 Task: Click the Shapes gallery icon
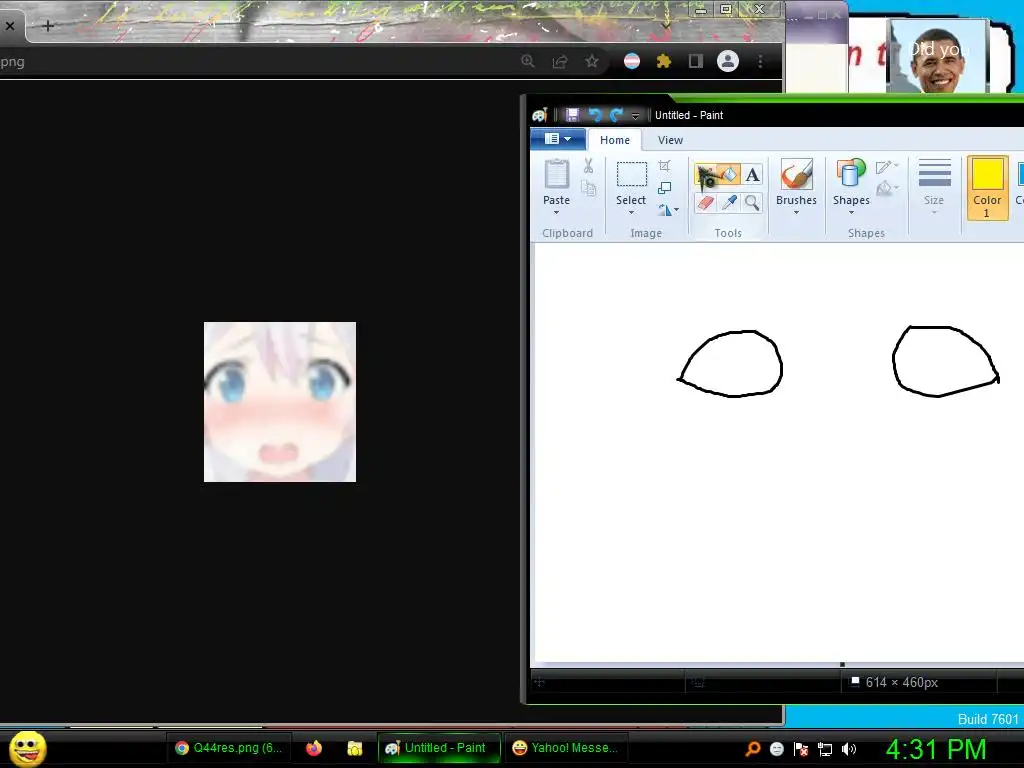click(851, 174)
